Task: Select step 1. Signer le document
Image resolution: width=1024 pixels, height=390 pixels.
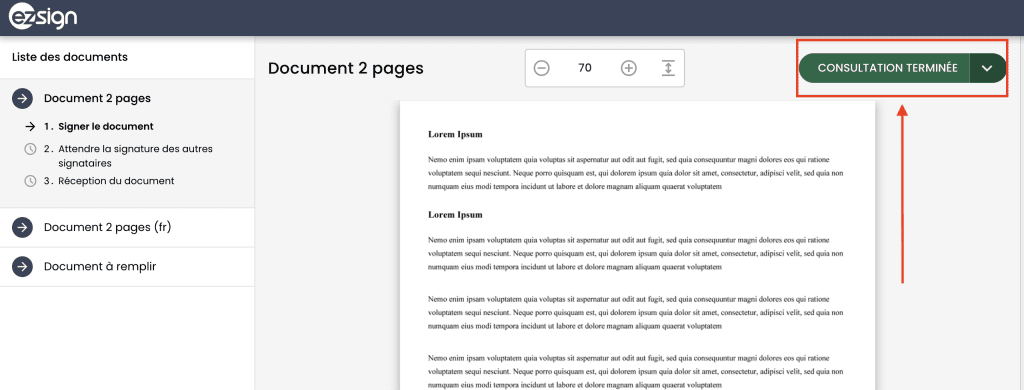Action: pyautogui.click(x=99, y=127)
